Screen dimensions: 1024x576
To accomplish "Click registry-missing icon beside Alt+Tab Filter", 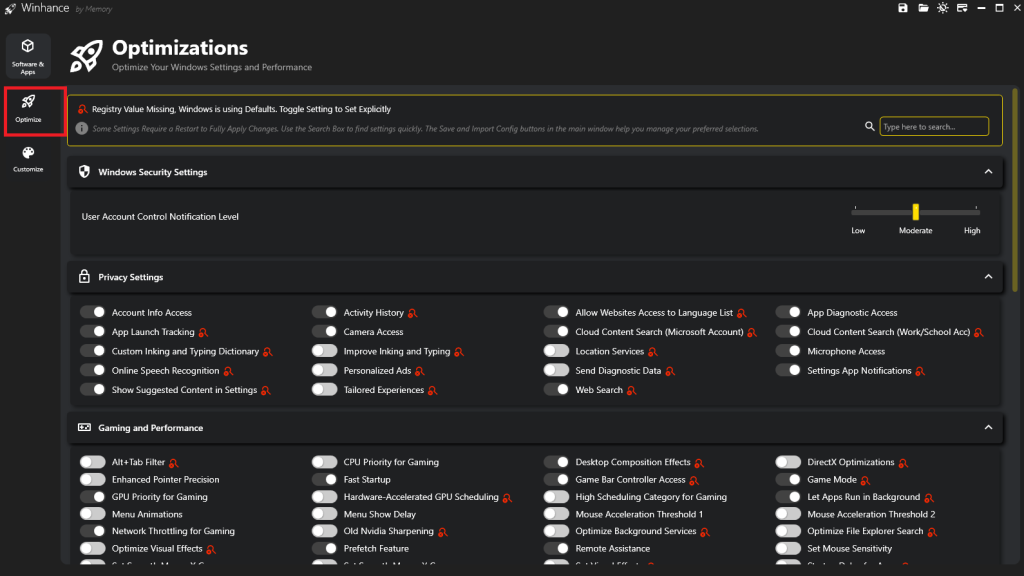I will (x=173, y=463).
